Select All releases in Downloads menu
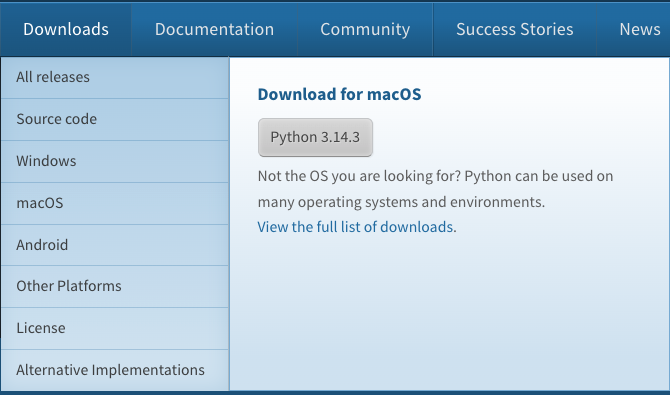Image resolution: width=670 pixels, height=395 pixels. pos(115,77)
